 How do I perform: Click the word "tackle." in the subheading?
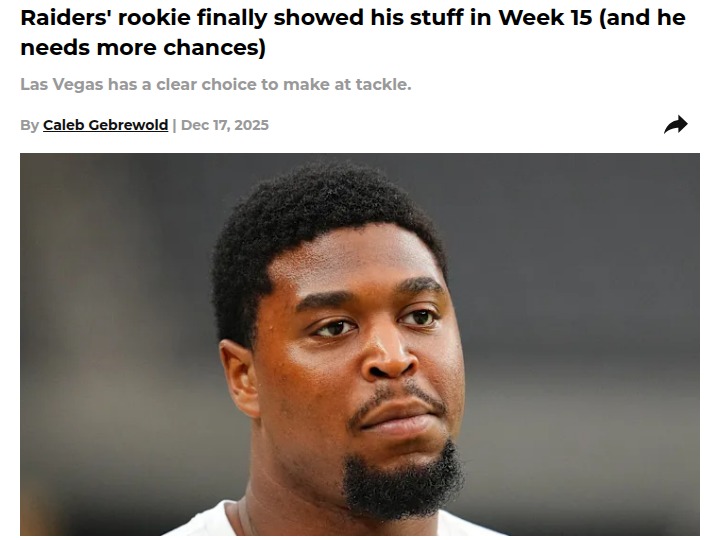[383, 84]
